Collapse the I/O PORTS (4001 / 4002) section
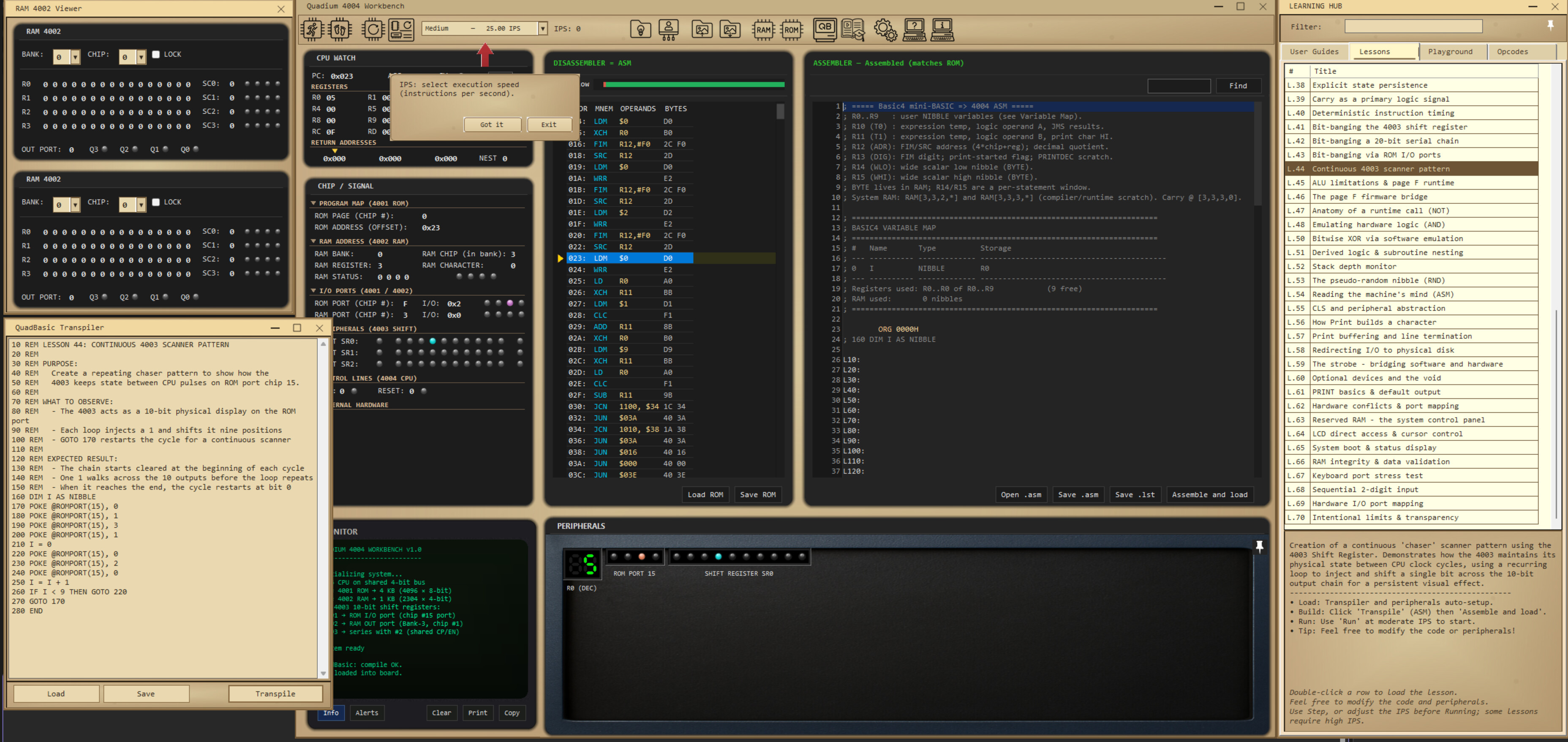Viewport: 1568px width, 742px height. pyautogui.click(x=313, y=290)
